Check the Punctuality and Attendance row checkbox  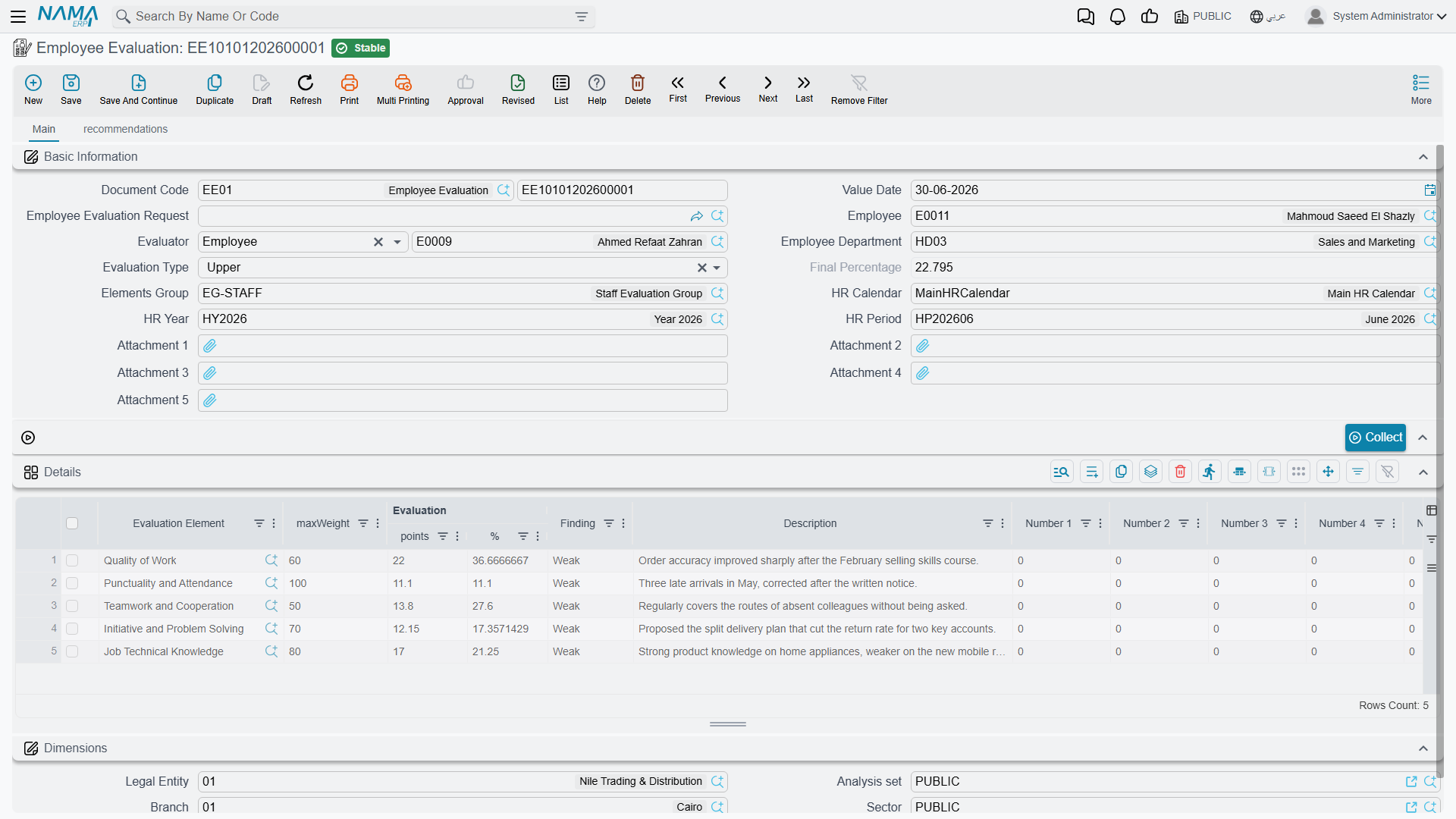click(x=72, y=583)
